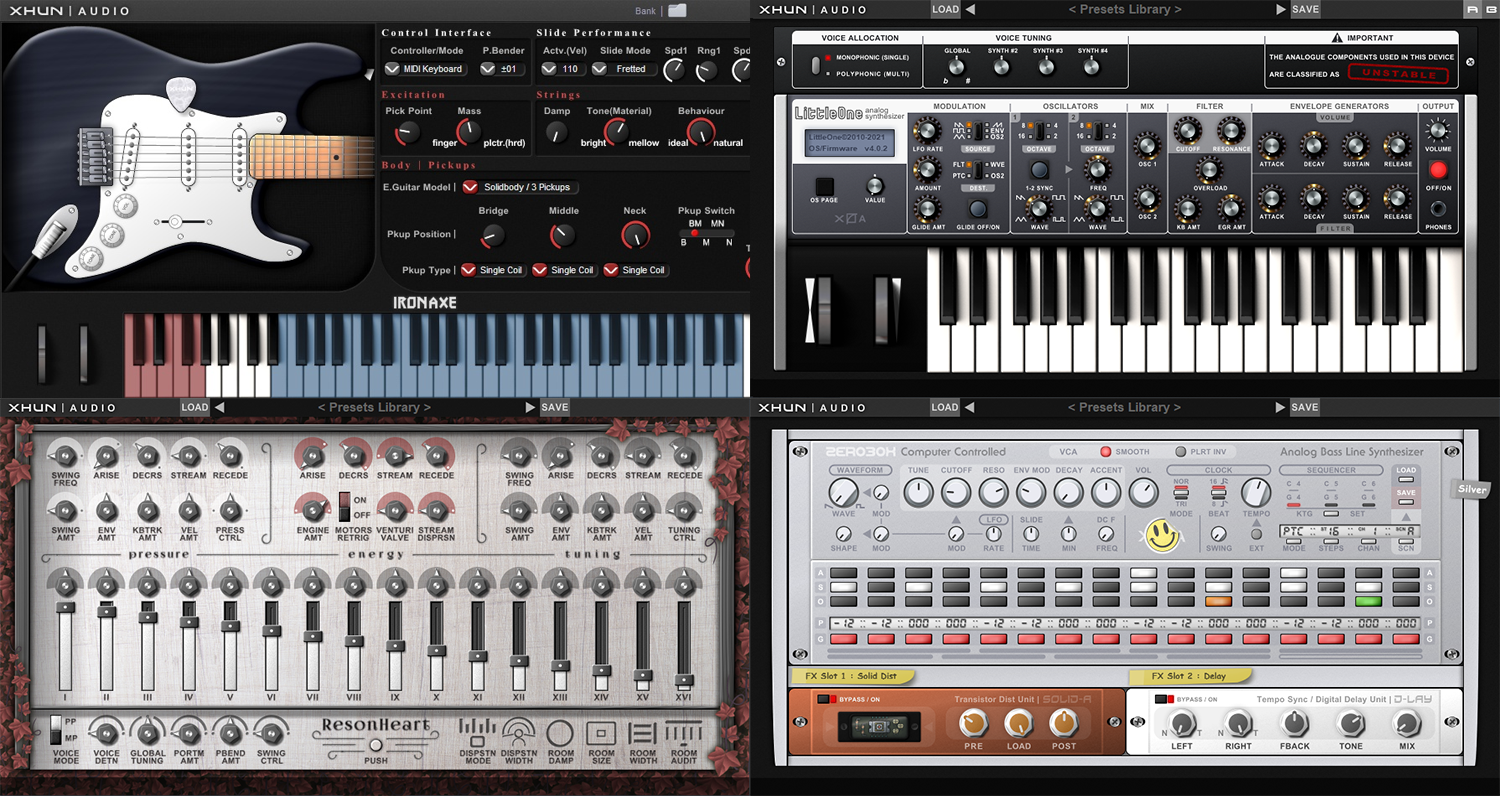This screenshot has height=796, width=1500.
Task: Select the ROOM AUDIT icon in ResonHeart
Action: pyautogui.click(x=683, y=732)
